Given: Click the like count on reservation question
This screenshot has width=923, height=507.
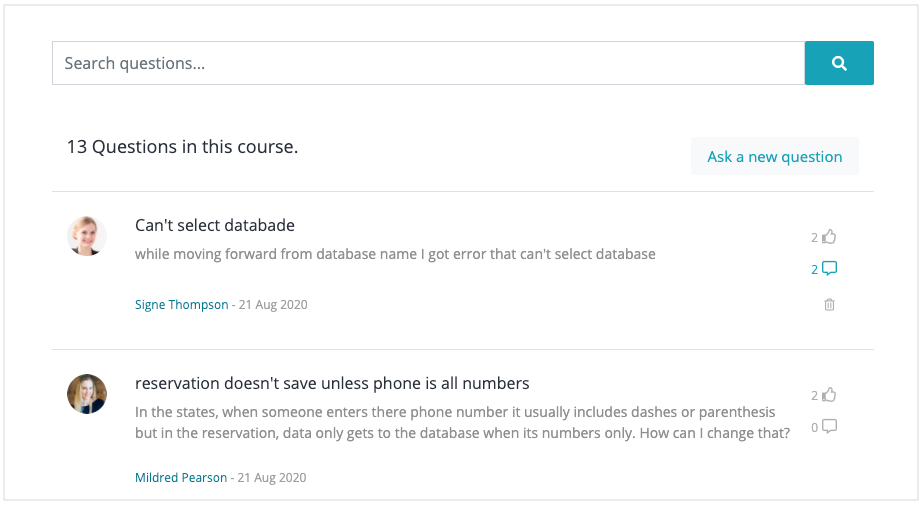Looking at the screenshot, I should (815, 395).
